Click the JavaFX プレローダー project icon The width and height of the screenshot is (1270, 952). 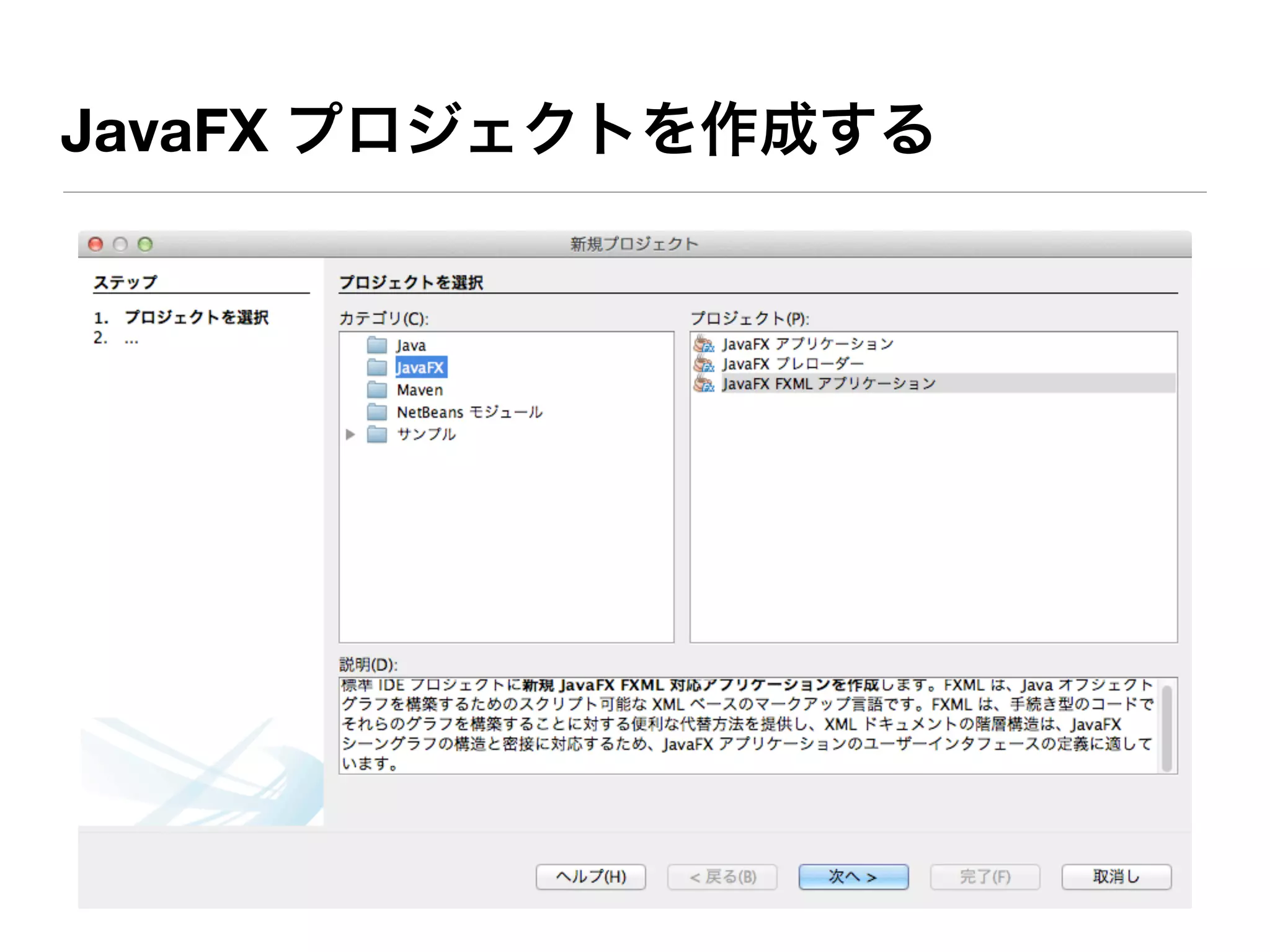click(x=704, y=364)
